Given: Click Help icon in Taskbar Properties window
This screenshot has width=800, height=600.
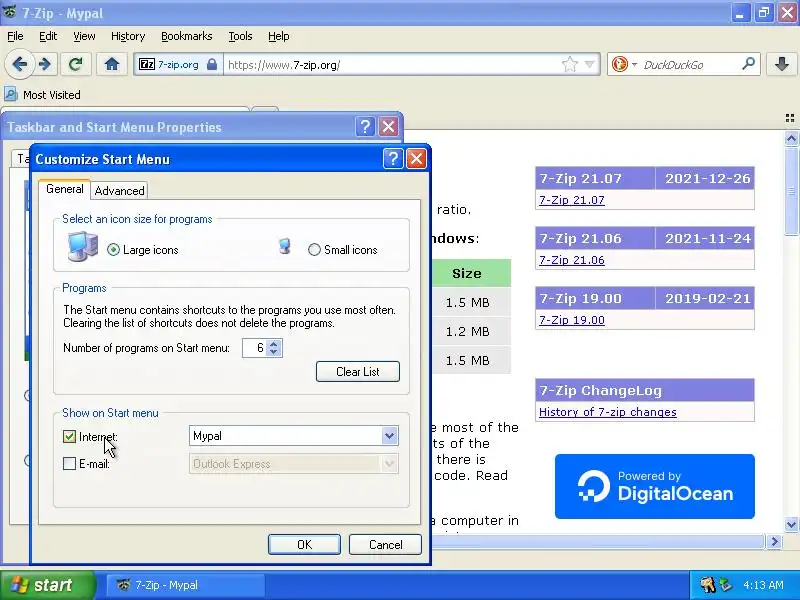Looking at the screenshot, I should point(365,127).
